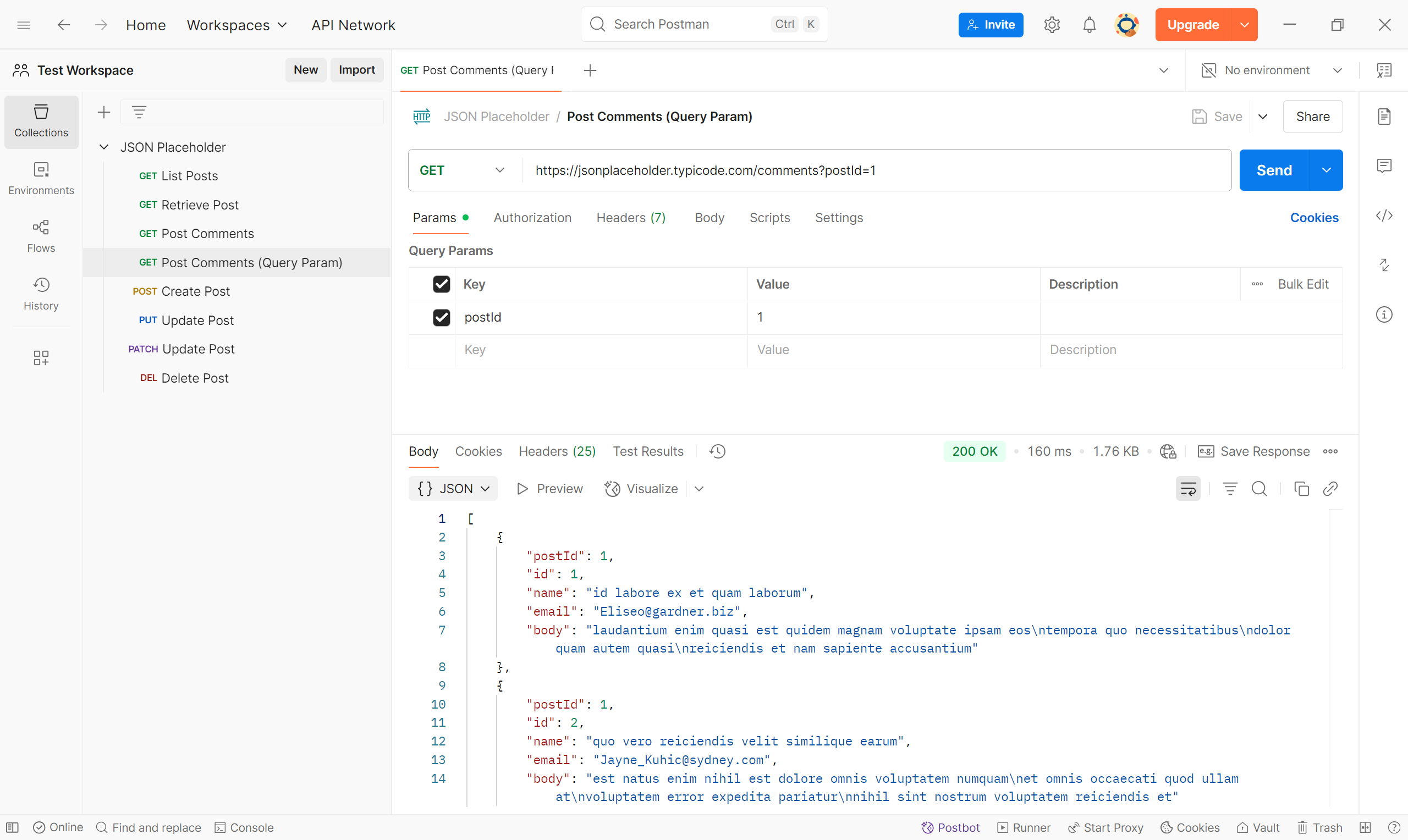The image size is (1408, 840).
Task: Switch to the Settings tab
Action: pos(838,218)
